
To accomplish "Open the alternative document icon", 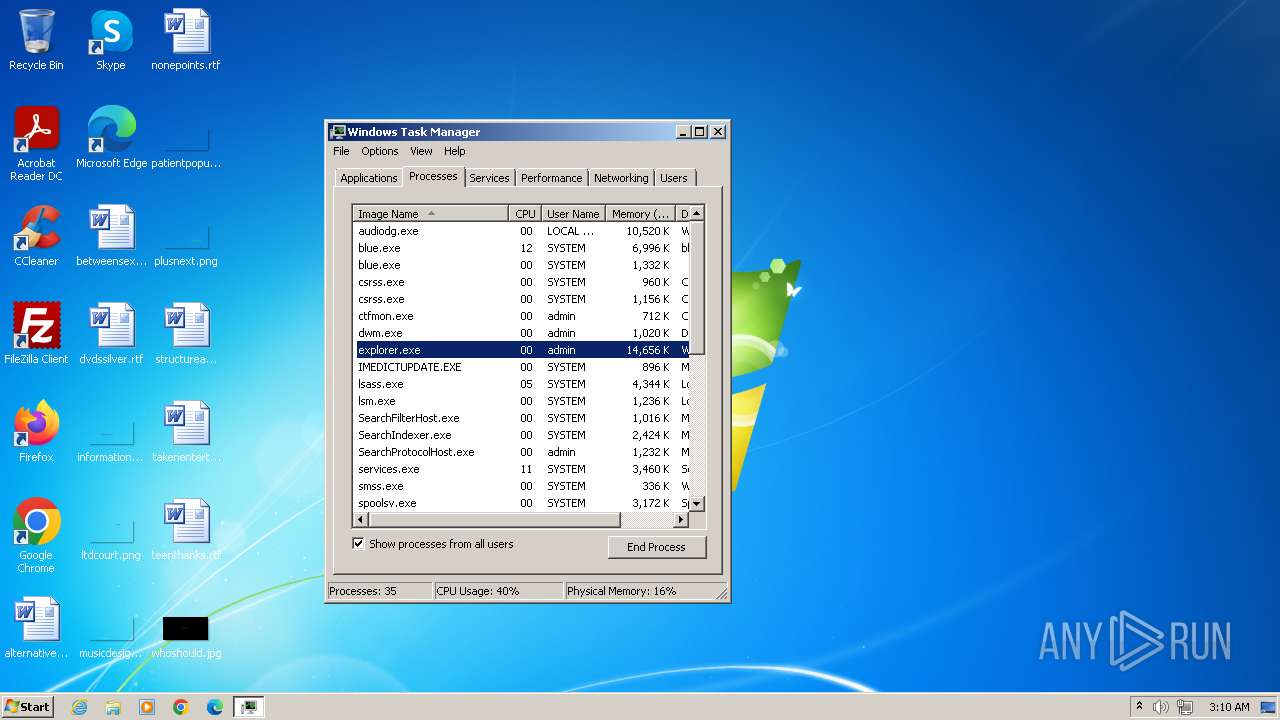I will click(36, 628).
